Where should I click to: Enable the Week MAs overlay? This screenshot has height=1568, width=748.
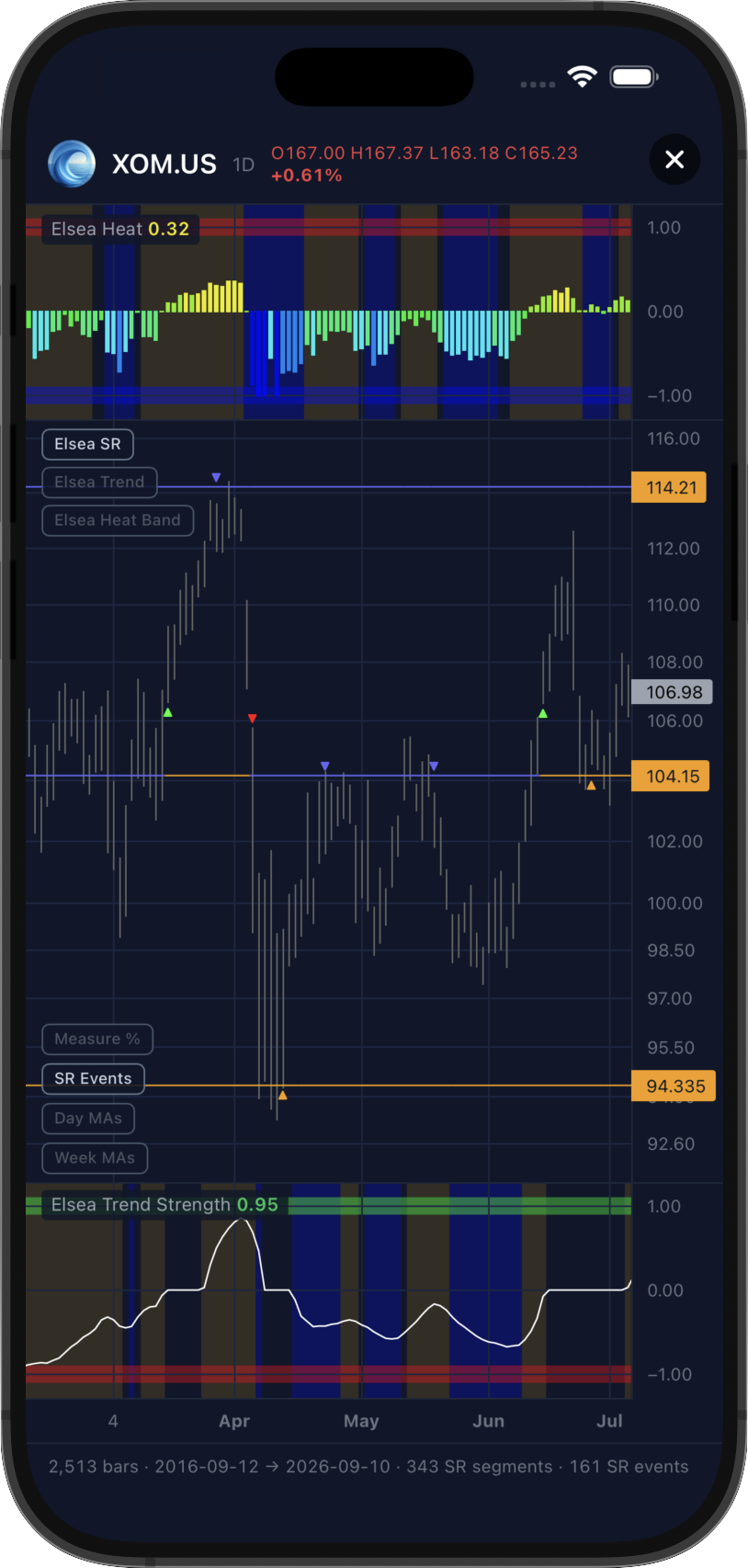(95, 1158)
